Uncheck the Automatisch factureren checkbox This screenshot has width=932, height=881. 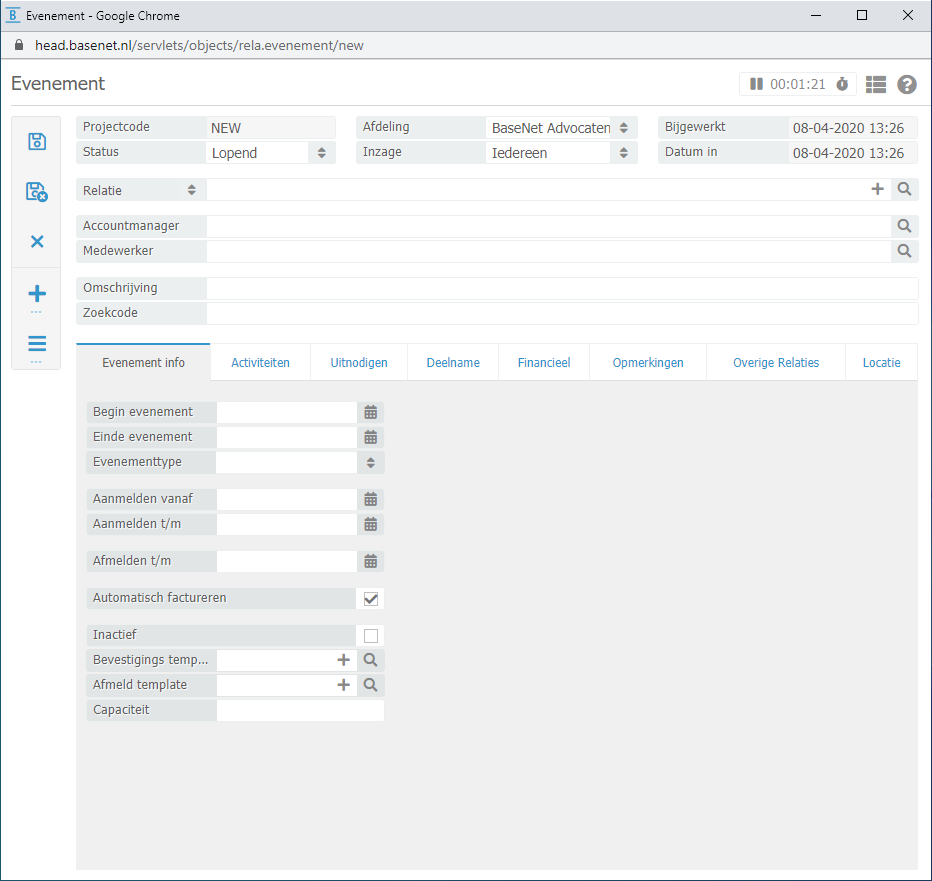pos(371,599)
